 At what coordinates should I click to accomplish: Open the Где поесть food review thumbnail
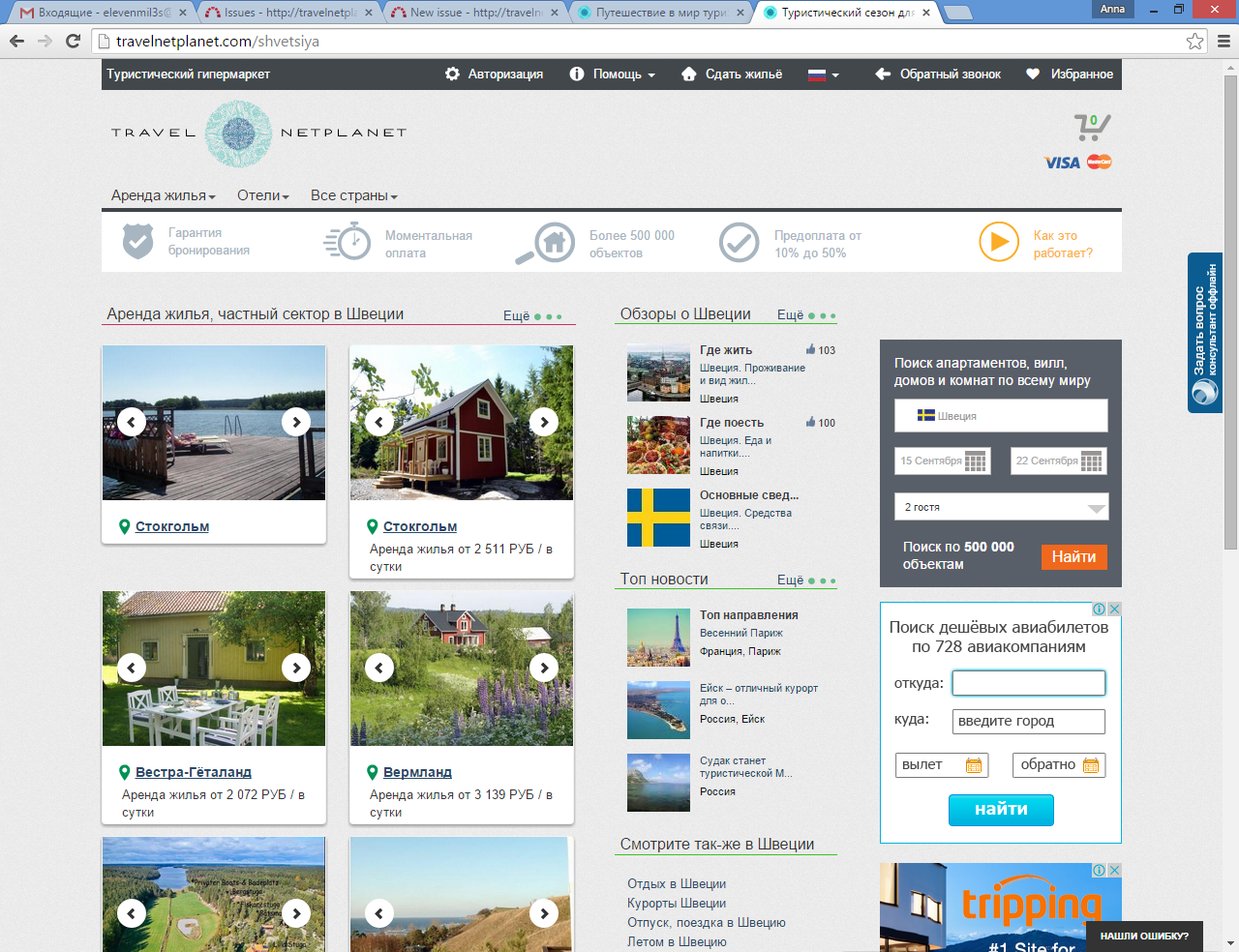[x=658, y=445]
